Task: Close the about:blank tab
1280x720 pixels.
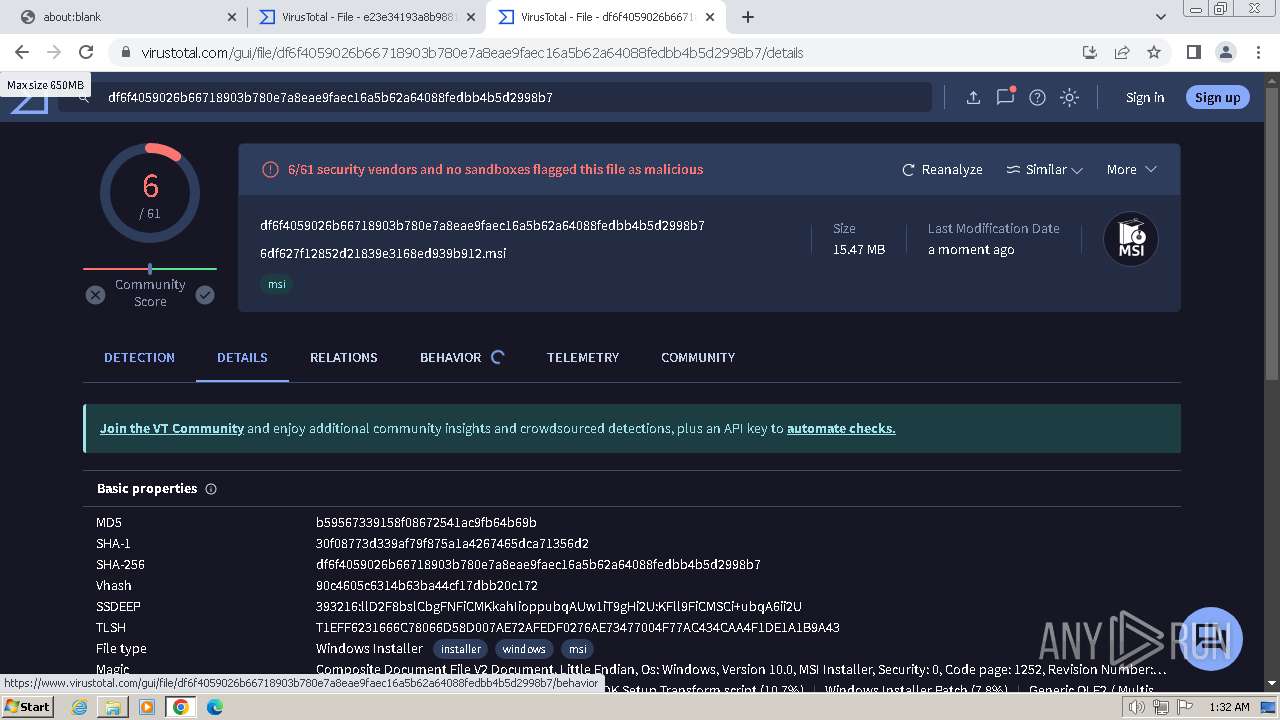Action: coord(232,17)
